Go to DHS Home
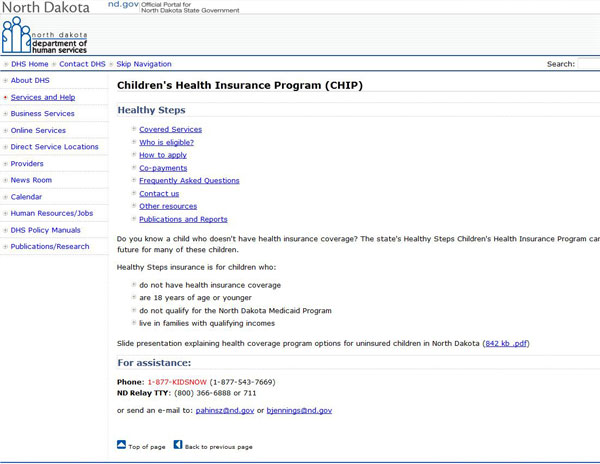Viewport: 600px width, 464px height. 29,64
